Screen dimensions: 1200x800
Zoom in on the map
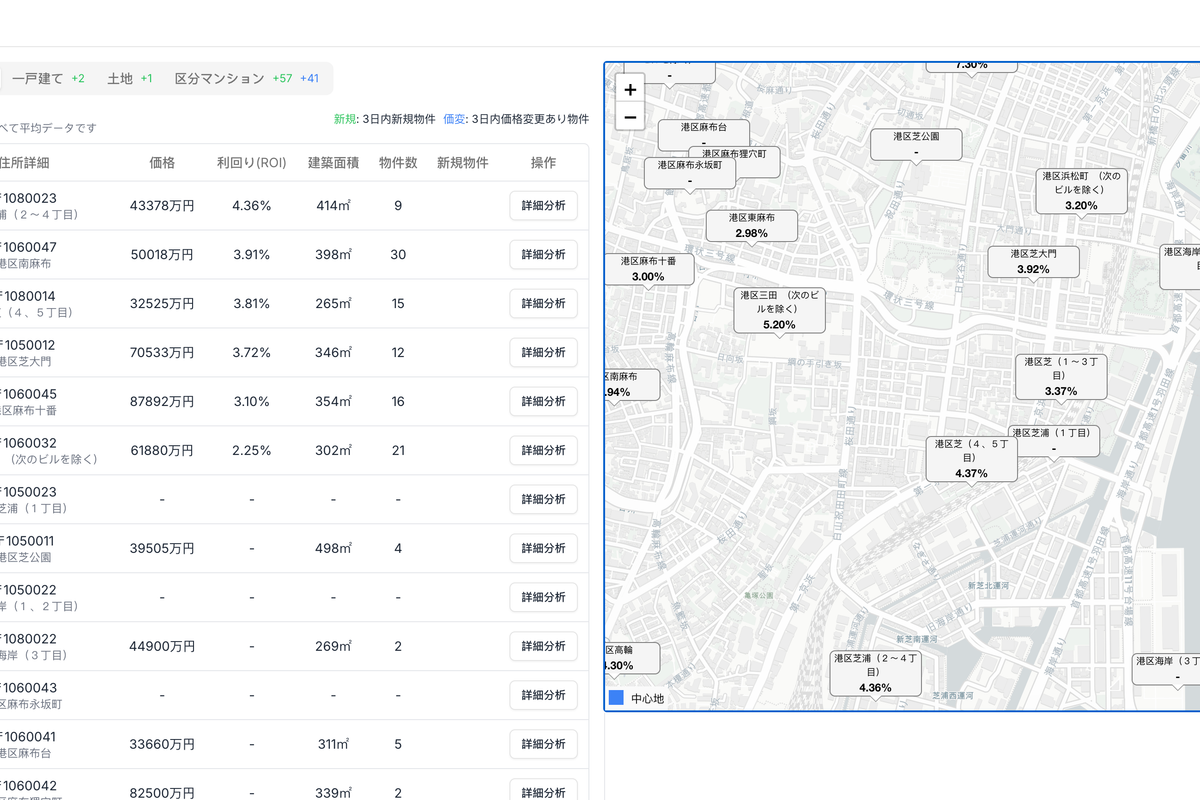[x=630, y=89]
